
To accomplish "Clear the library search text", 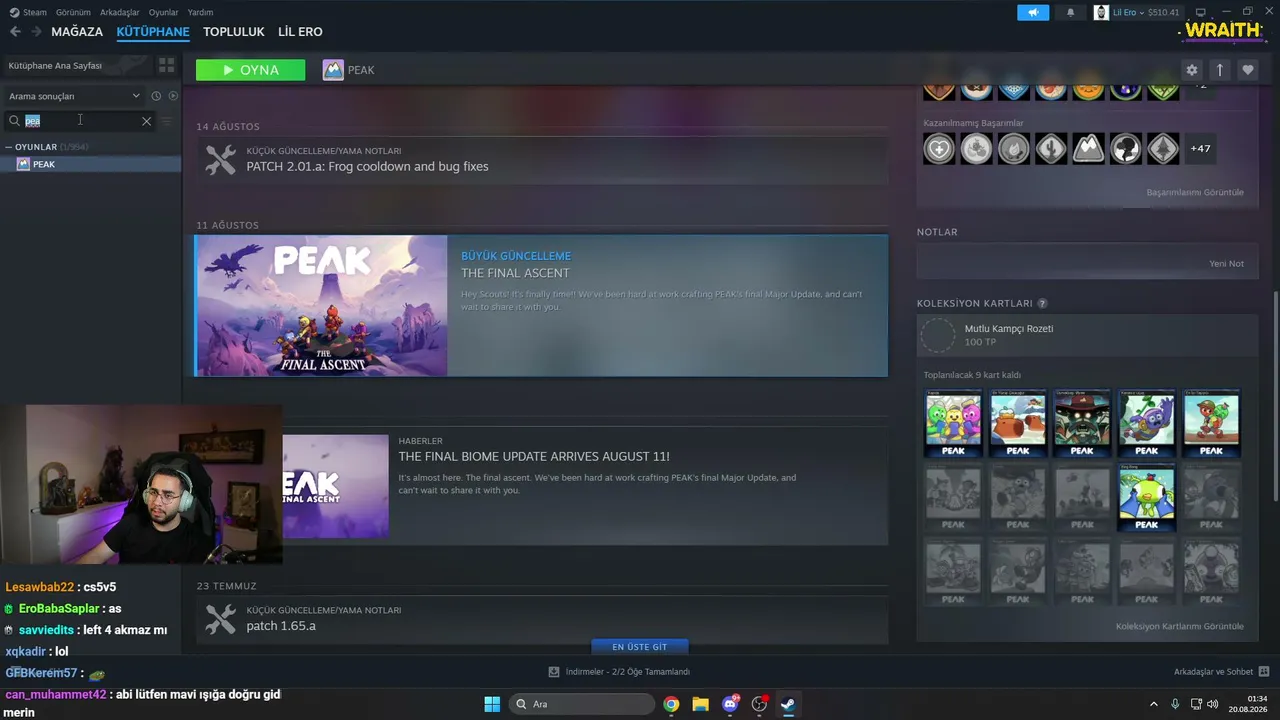I will pyautogui.click(x=146, y=121).
